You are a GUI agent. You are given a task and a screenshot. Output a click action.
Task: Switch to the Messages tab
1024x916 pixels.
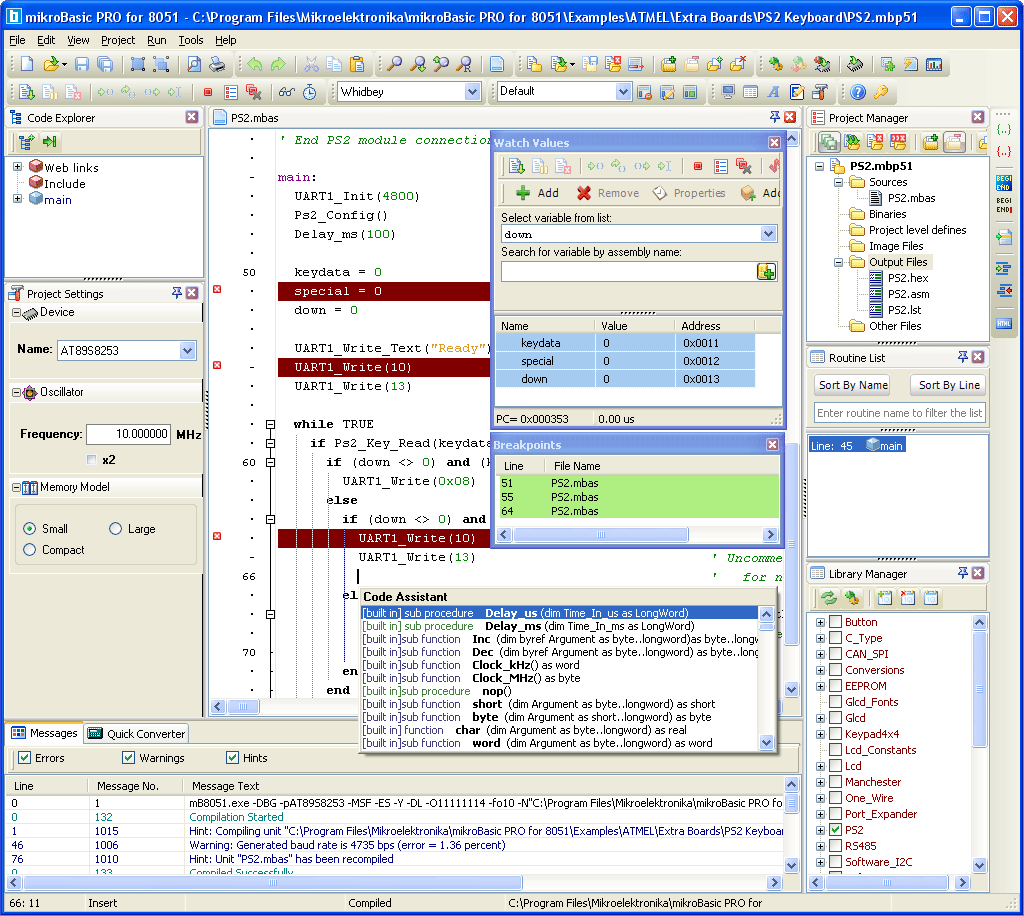[44, 733]
